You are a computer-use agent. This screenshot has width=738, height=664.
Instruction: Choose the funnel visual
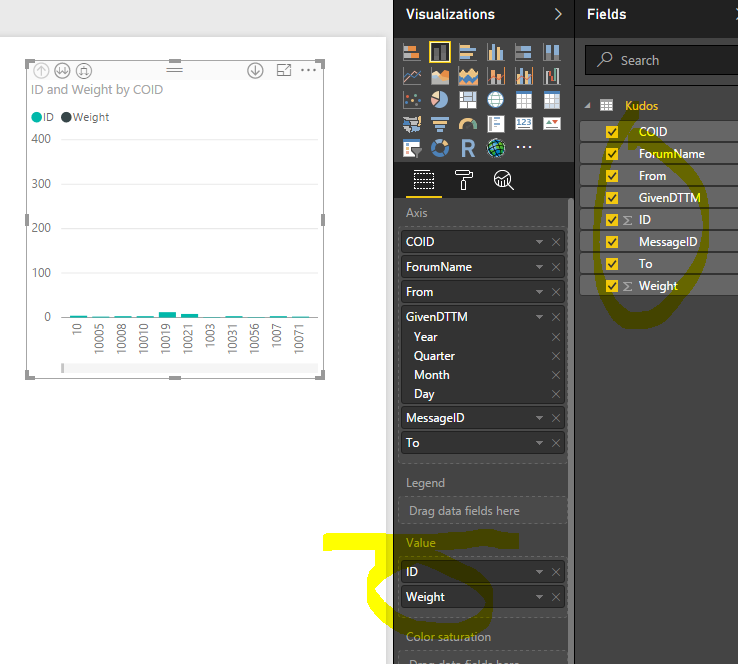pos(440,124)
